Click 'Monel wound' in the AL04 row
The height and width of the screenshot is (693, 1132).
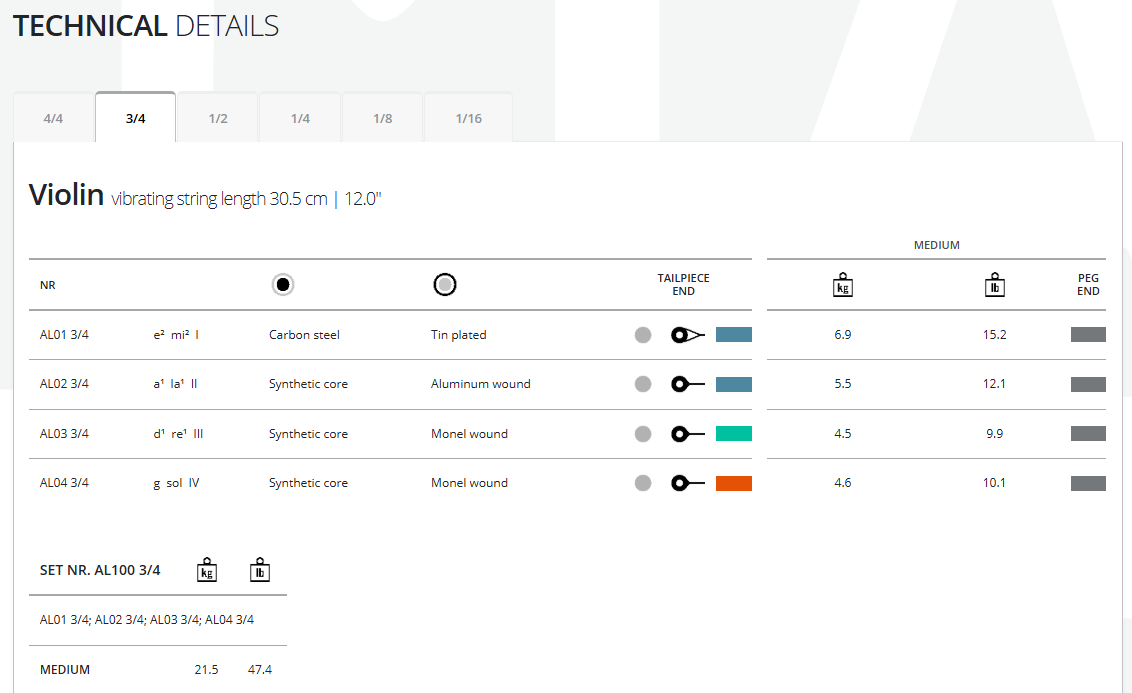tap(469, 483)
